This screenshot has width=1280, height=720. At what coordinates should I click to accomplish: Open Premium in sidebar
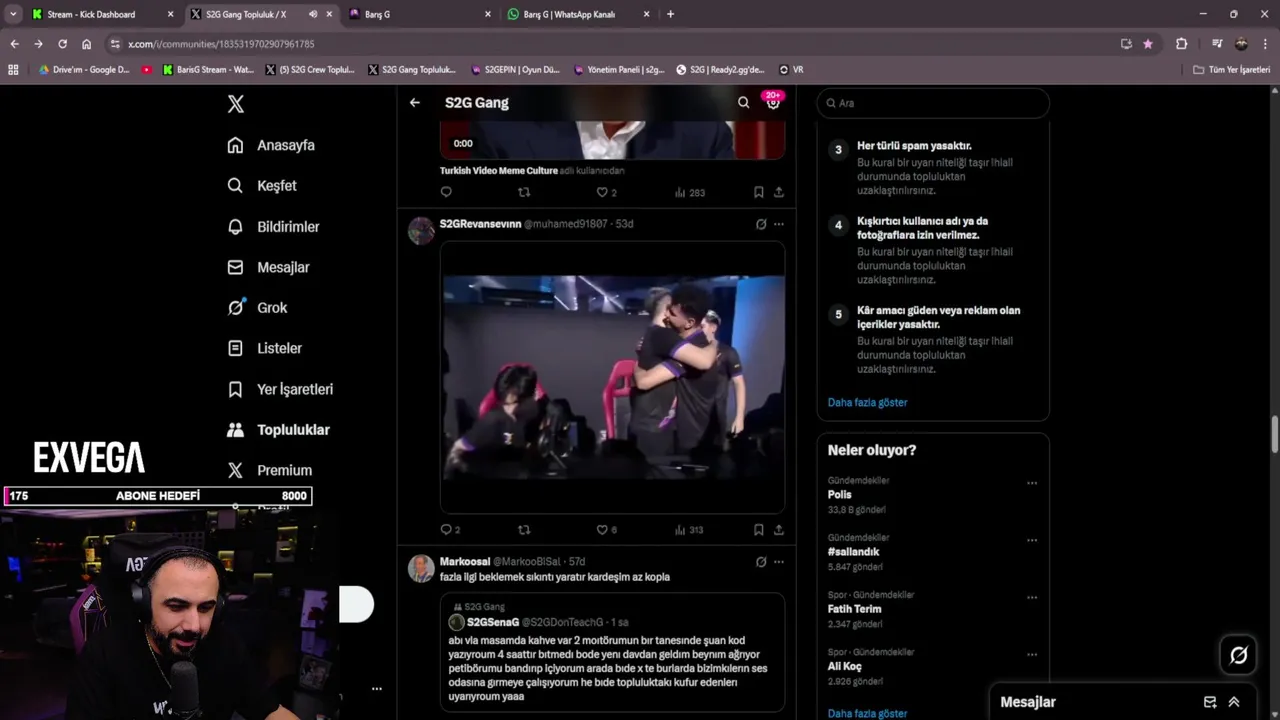[269, 470]
